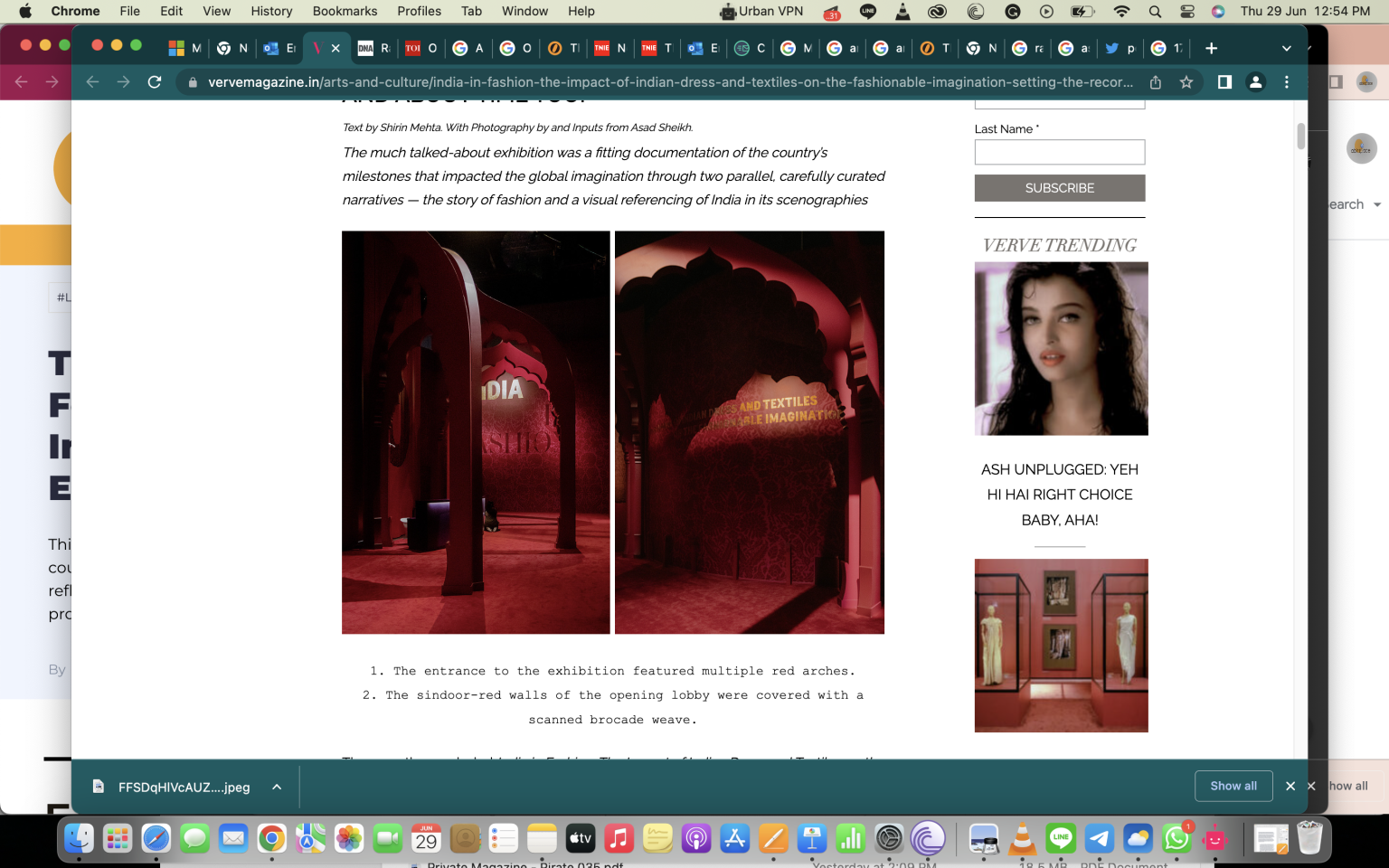Click the SUBSCRIBE button
The width and height of the screenshot is (1389, 868).
(x=1060, y=188)
